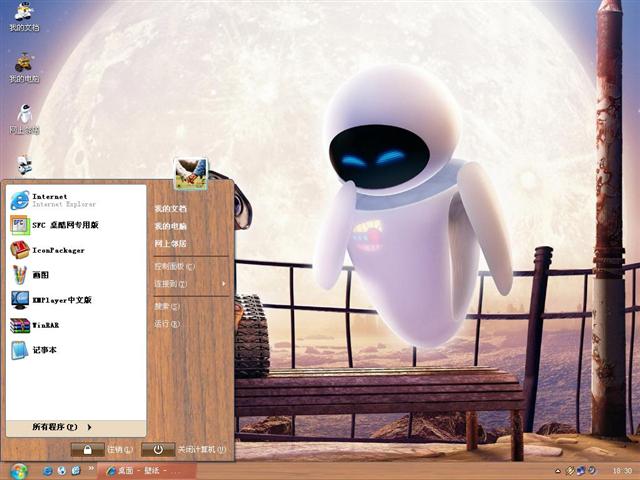Click the Start orb button
The height and width of the screenshot is (480, 640).
(x=19, y=471)
